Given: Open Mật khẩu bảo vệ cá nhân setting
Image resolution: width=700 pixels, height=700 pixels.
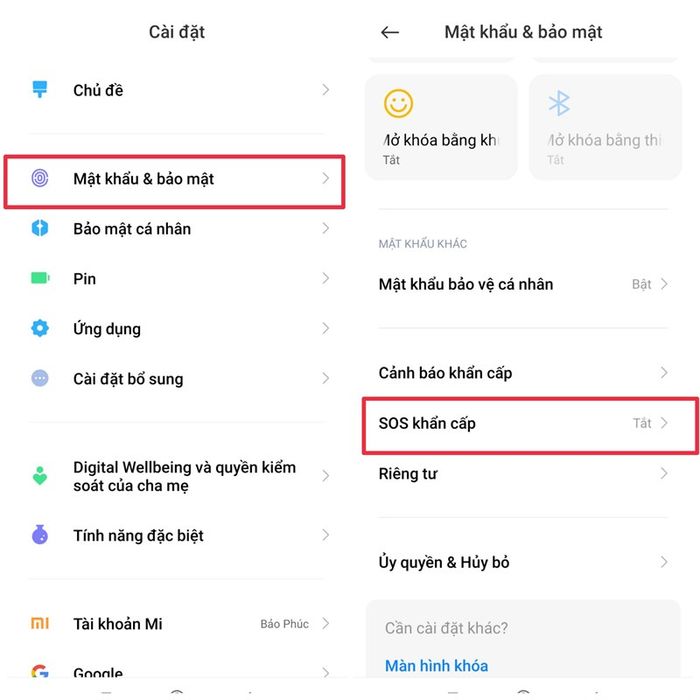Looking at the screenshot, I should click(523, 284).
